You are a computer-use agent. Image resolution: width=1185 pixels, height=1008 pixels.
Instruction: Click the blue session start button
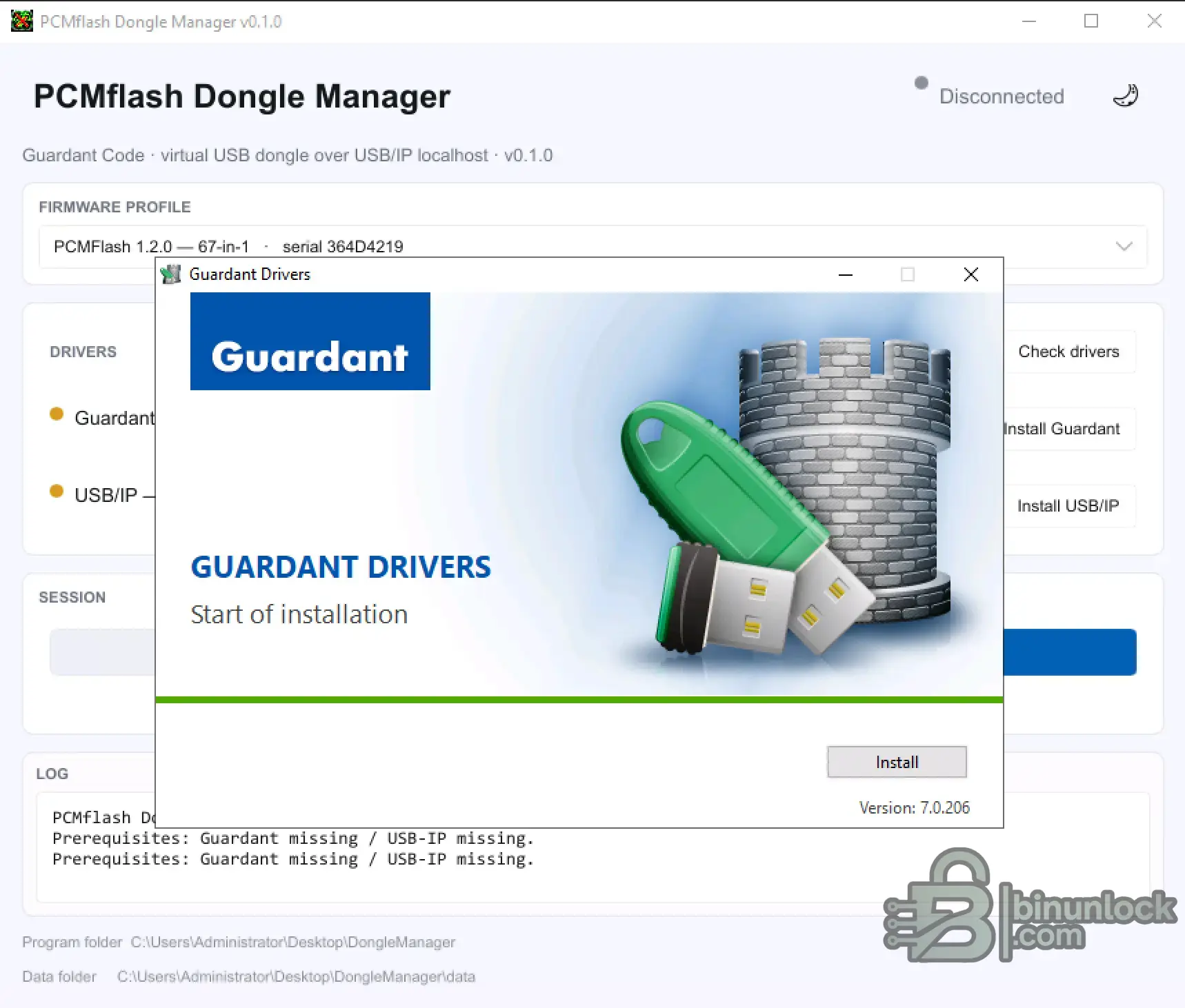coord(1070,652)
